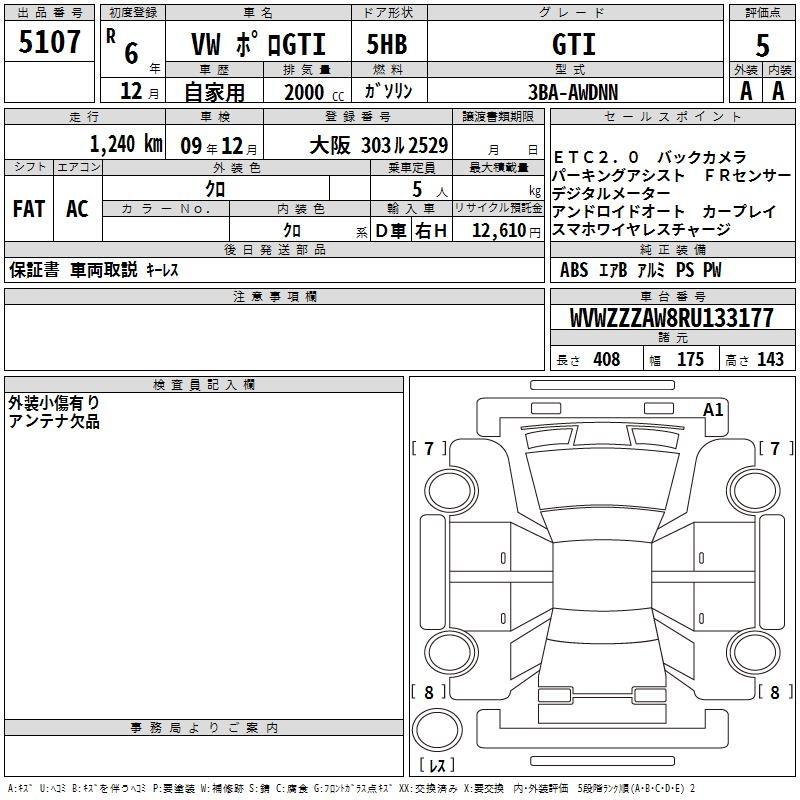Select デジタルメーター sales point
The image size is (800, 800).
[x=610, y=193]
